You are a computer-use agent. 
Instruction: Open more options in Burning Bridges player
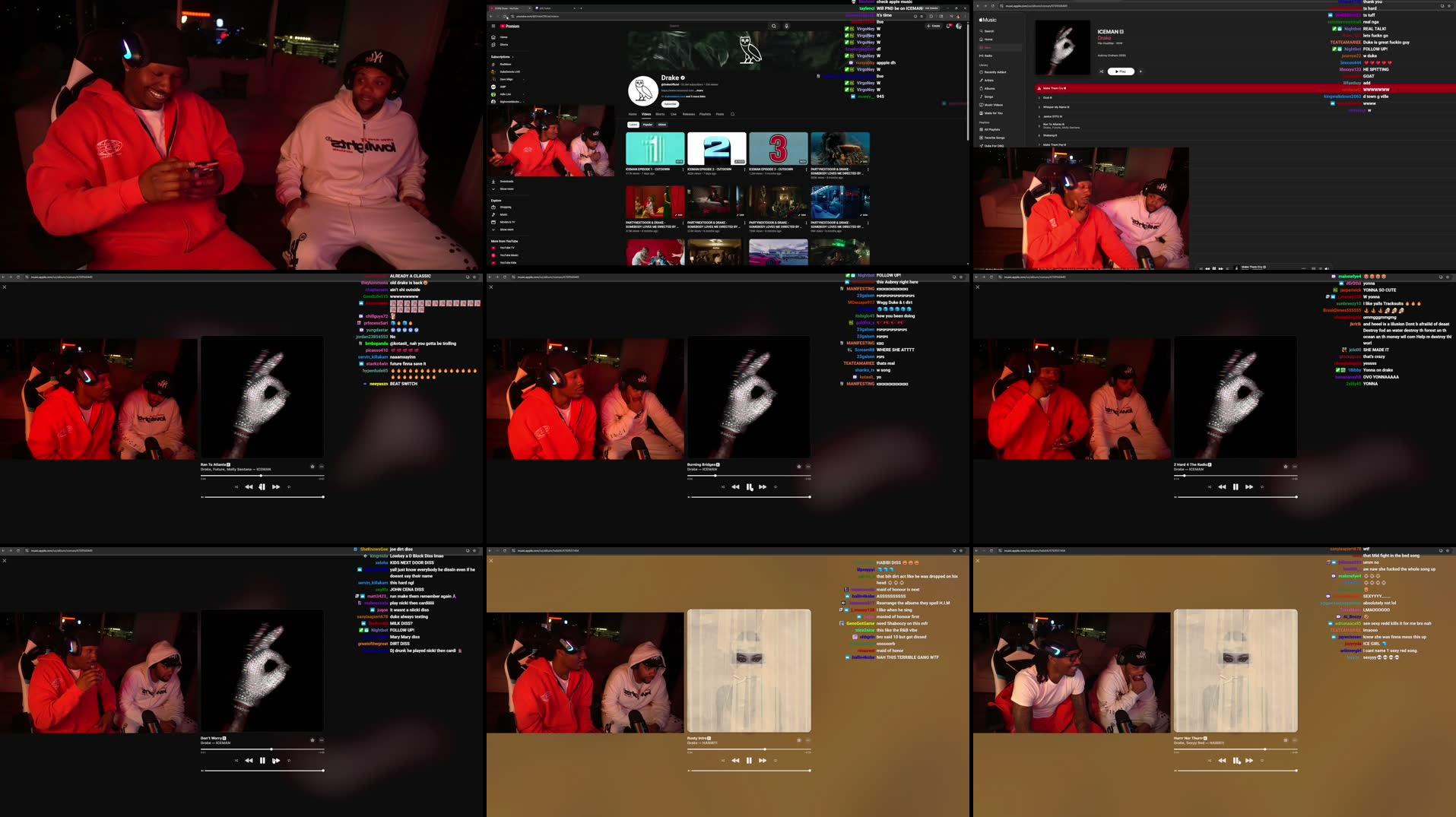pyautogui.click(x=808, y=467)
